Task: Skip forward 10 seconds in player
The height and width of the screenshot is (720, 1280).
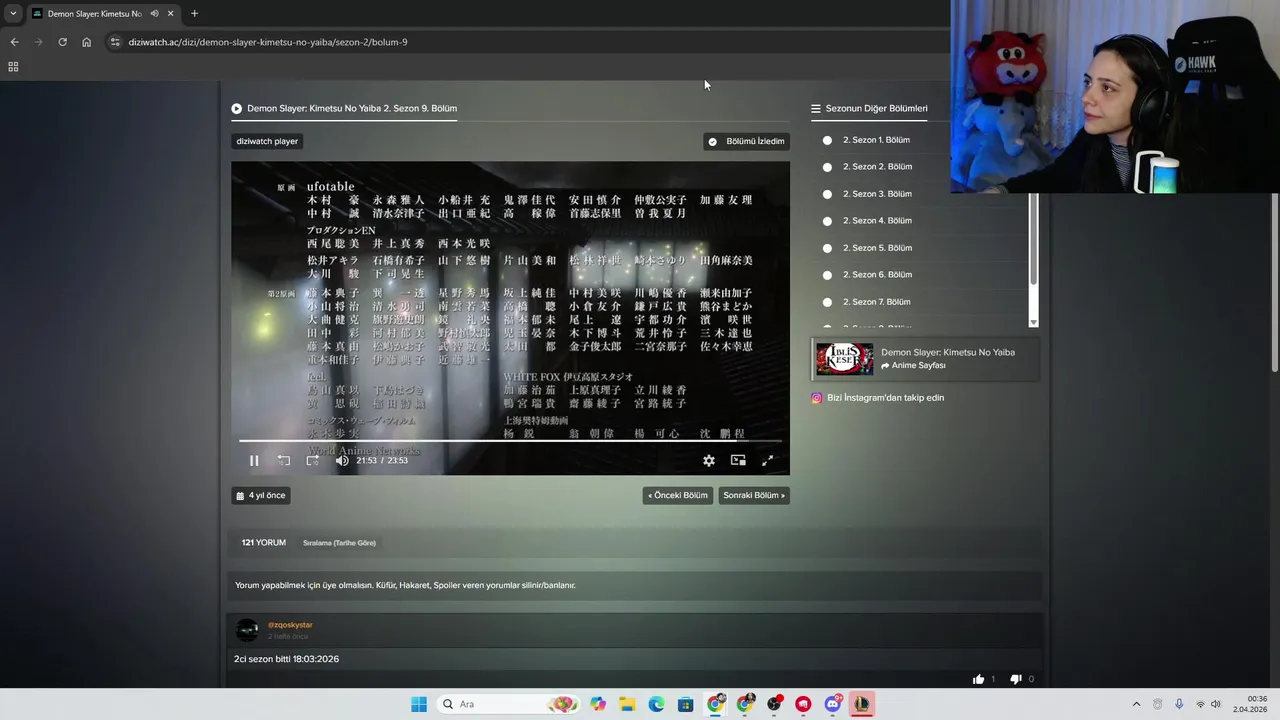Action: click(x=313, y=461)
